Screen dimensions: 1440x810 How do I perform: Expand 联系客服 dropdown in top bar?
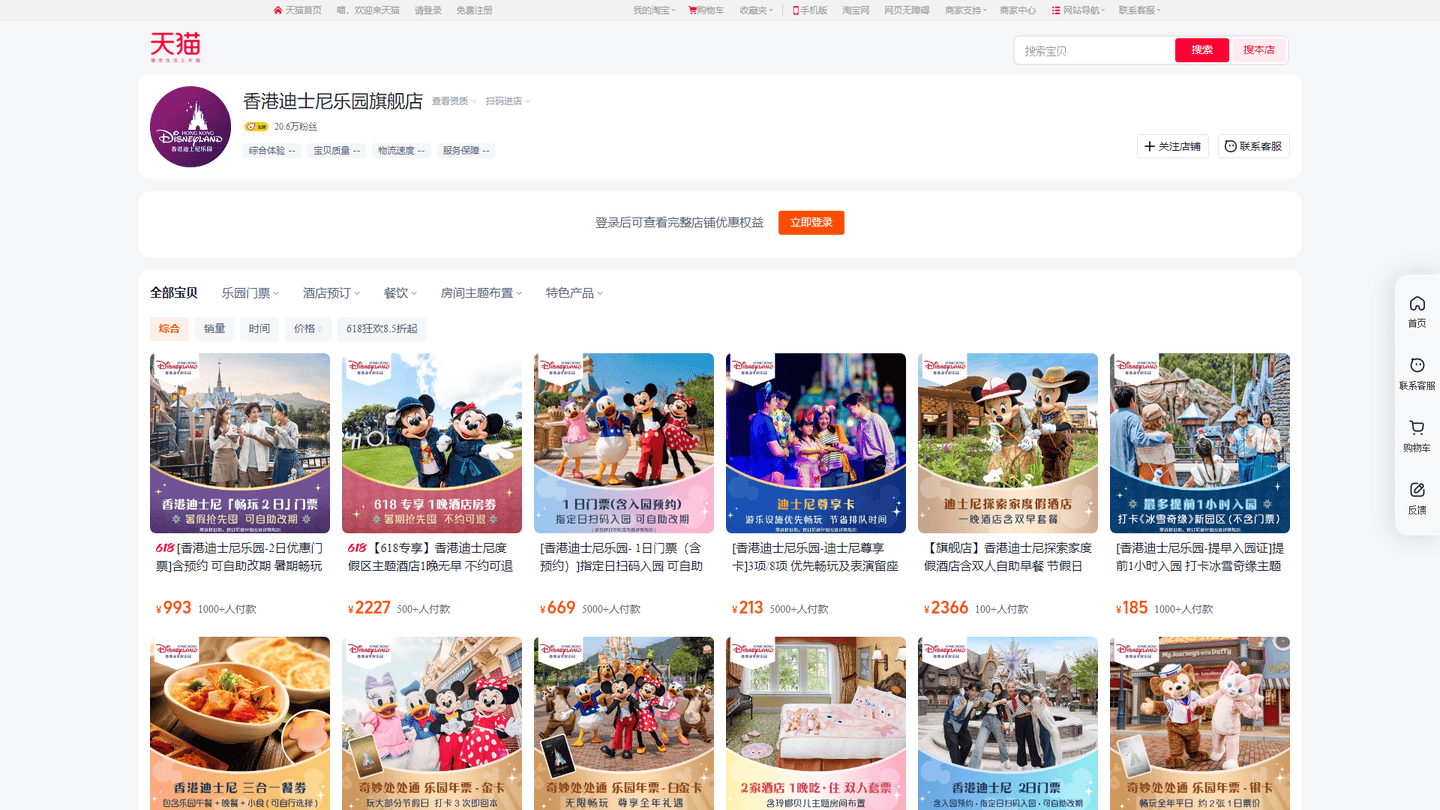coord(1140,10)
